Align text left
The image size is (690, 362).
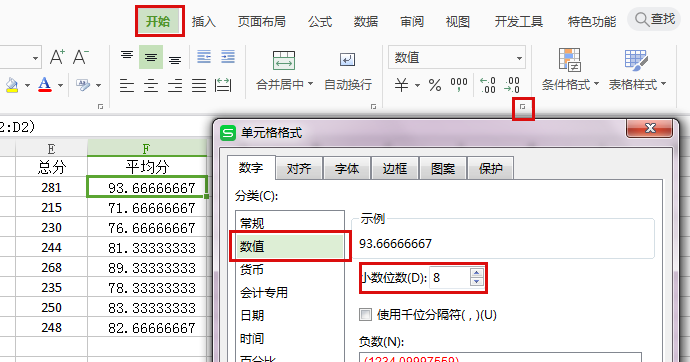pos(127,85)
